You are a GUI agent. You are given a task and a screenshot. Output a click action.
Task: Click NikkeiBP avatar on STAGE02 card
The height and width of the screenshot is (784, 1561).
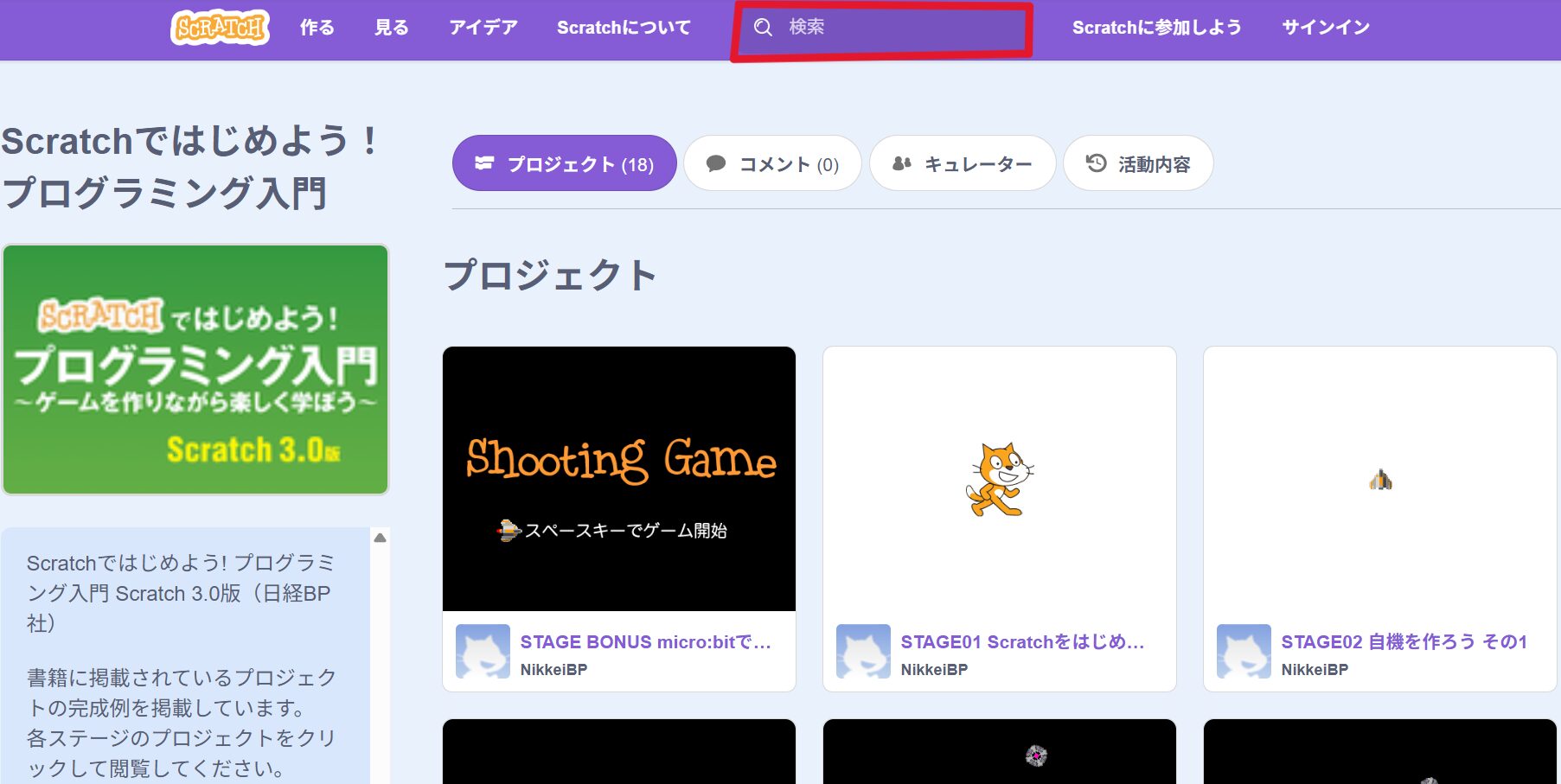pyautogui.click(x=1244, y=651)
